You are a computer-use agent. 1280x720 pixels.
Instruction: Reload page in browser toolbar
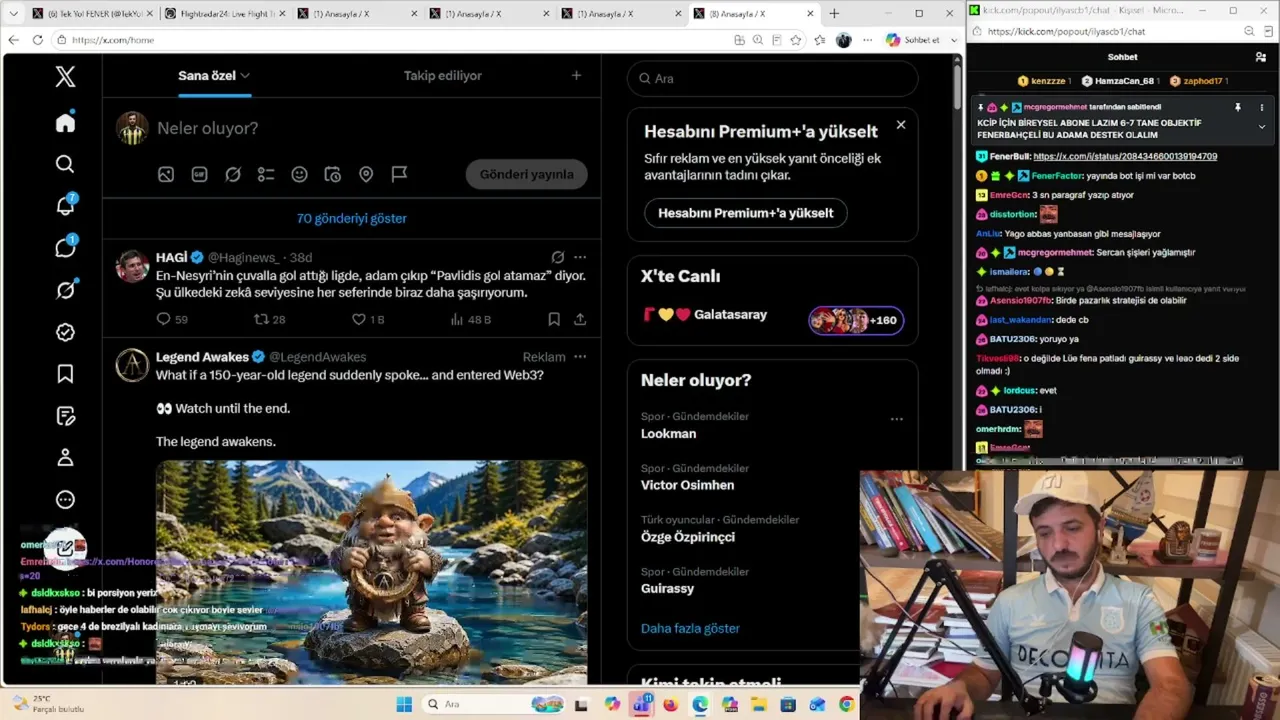pyautogui.click(x=38, y=40)
